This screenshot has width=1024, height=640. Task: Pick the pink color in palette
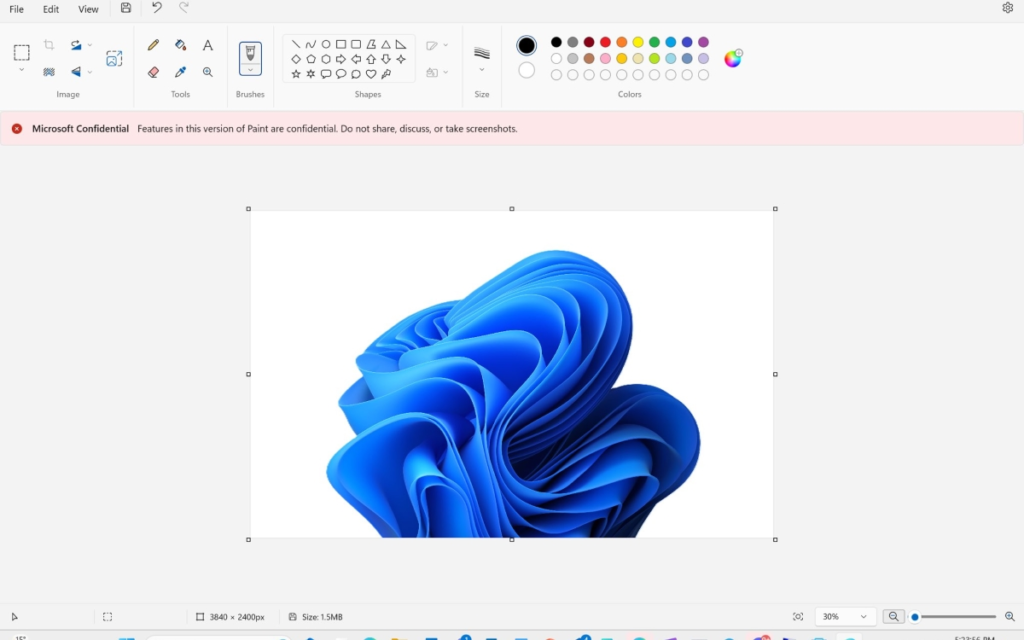pyautogui.click(x=605, y=58)
